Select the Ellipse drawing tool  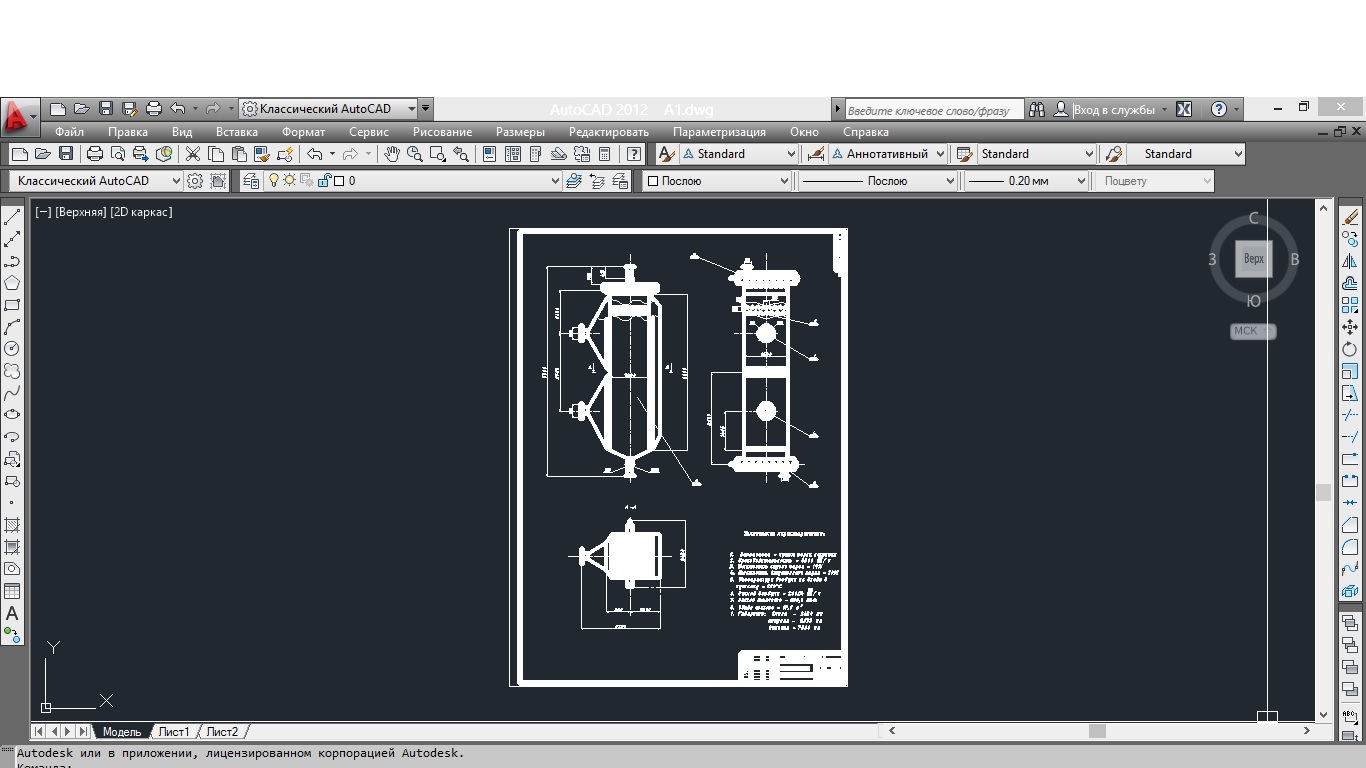point(12,415)
